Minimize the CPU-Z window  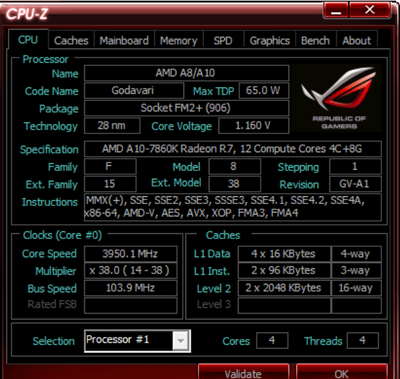336,10
